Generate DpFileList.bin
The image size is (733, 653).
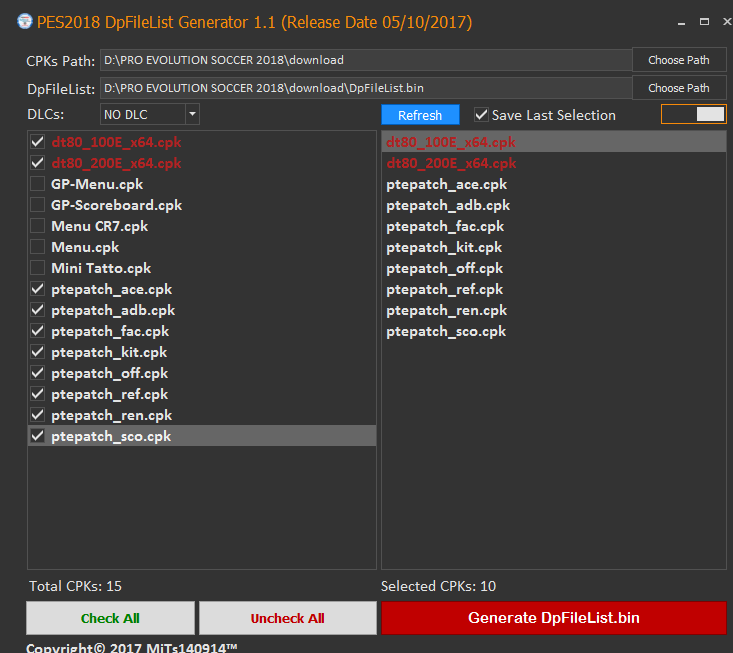coord(554,618)
